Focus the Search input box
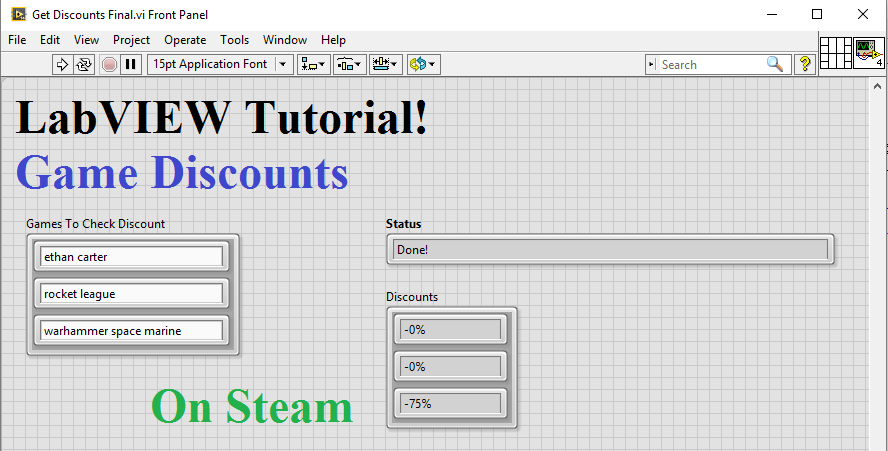 (712, 65)
